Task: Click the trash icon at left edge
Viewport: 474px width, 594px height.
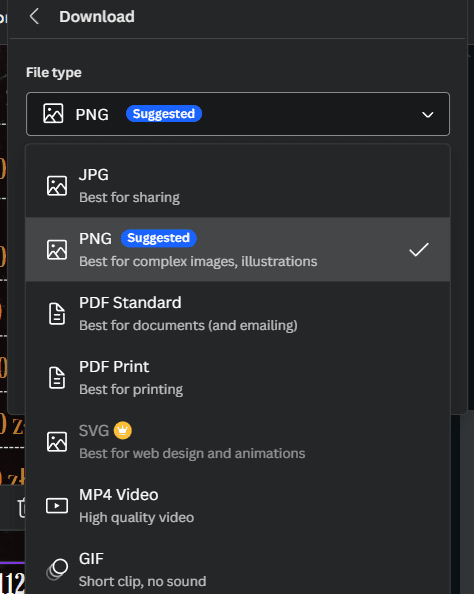Action: click(22, 508)
